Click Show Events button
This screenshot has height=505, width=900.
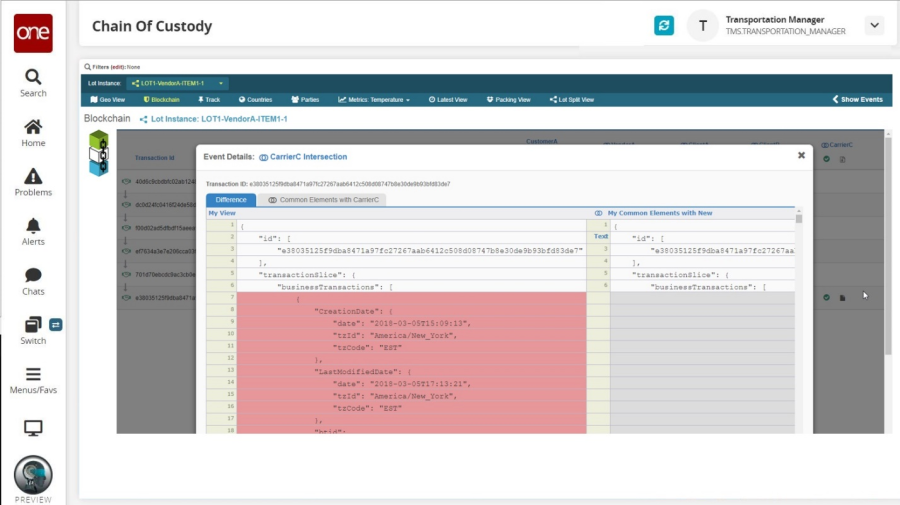pyautogui.click(x=858, y=100)
